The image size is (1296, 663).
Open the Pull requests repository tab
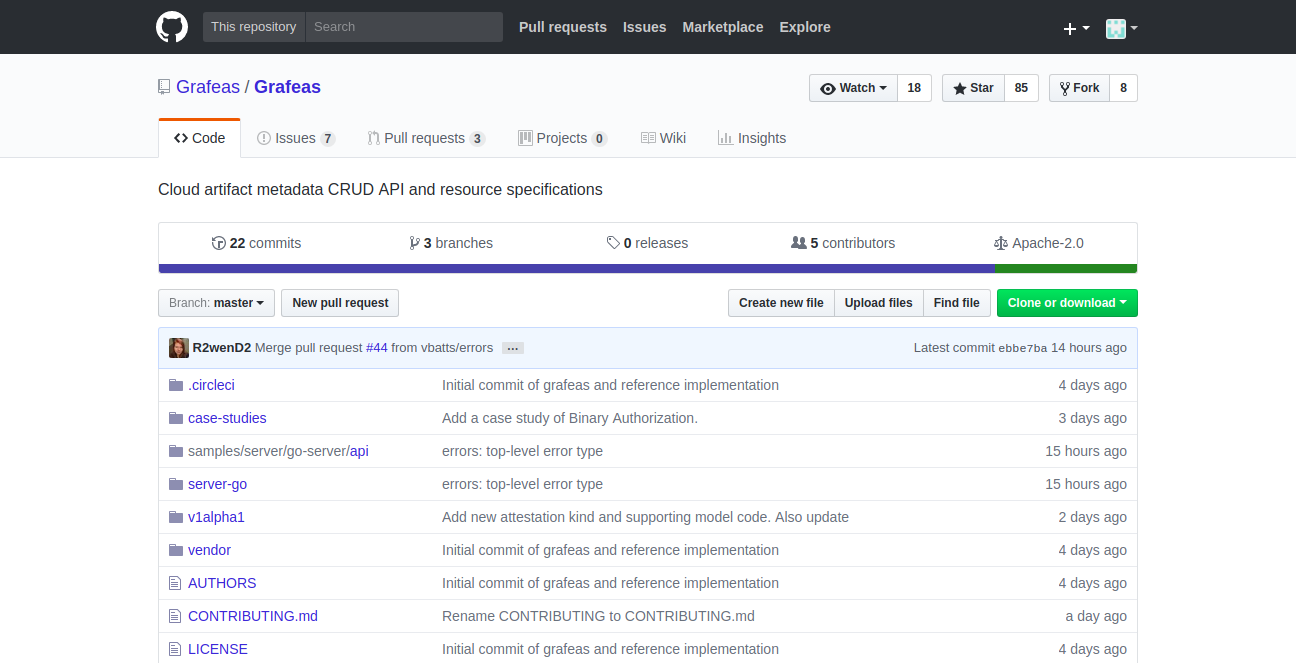pos(426,138)
